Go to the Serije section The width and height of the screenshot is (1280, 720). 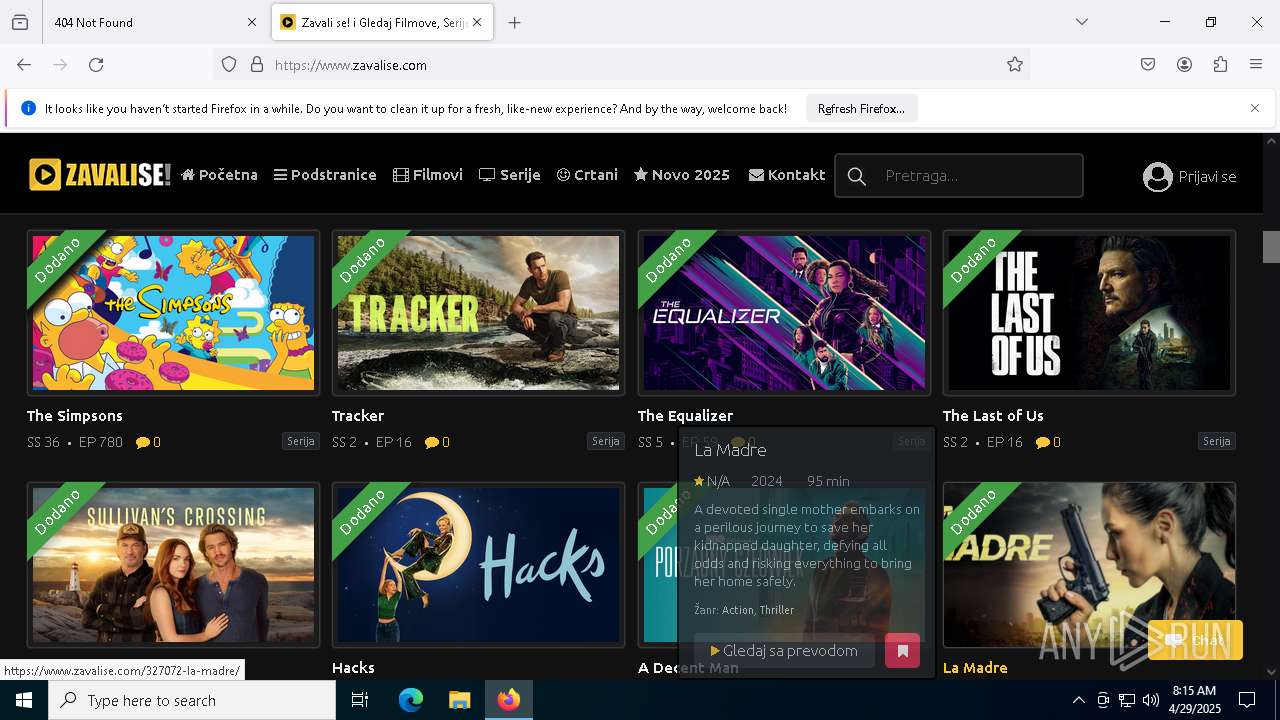point(510,175)
